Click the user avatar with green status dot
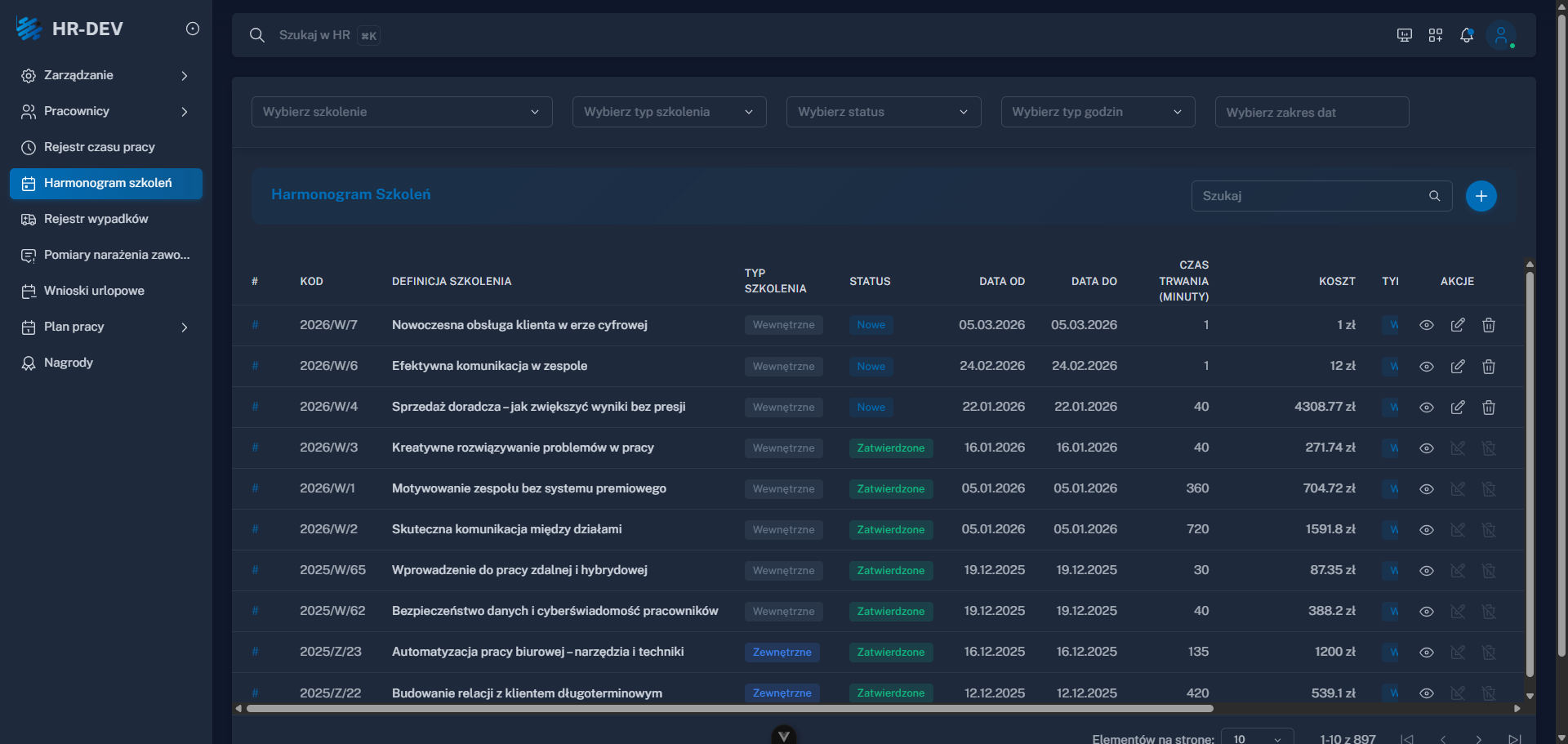This screenshot has height=744, width=1568. tap(1502, 34)
